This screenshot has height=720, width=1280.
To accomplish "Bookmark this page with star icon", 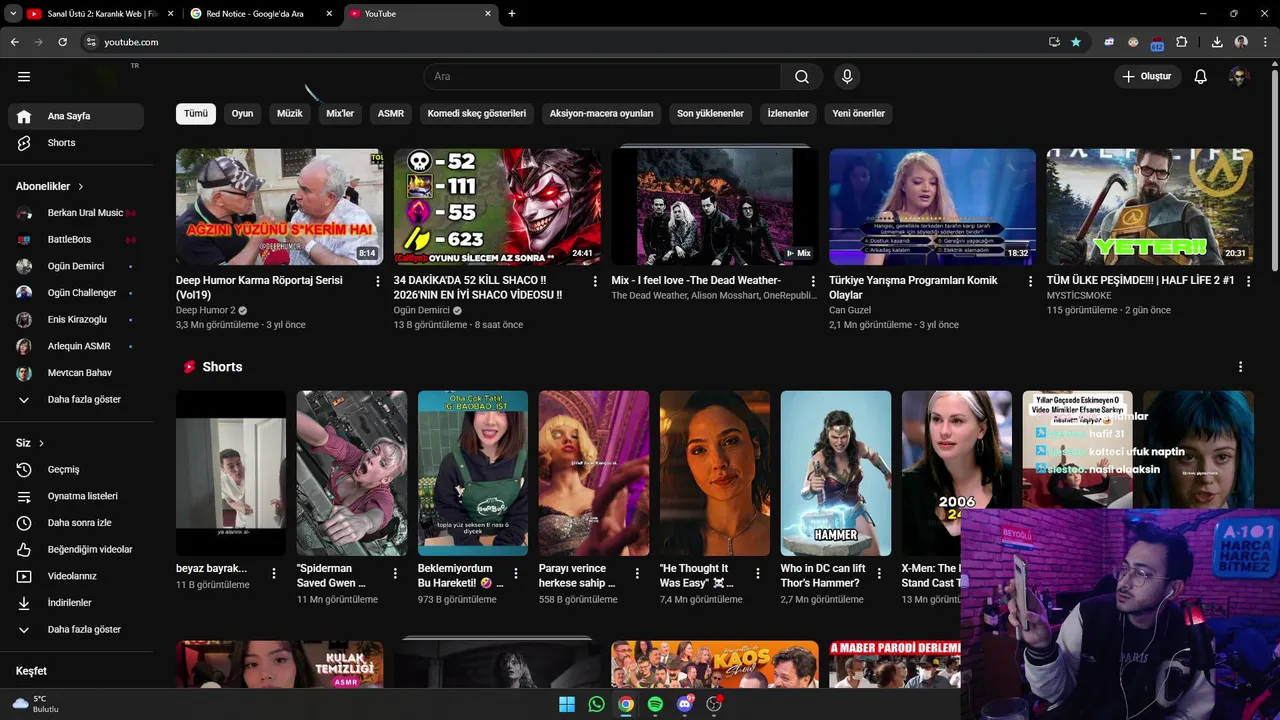I will coord(1076,42).
